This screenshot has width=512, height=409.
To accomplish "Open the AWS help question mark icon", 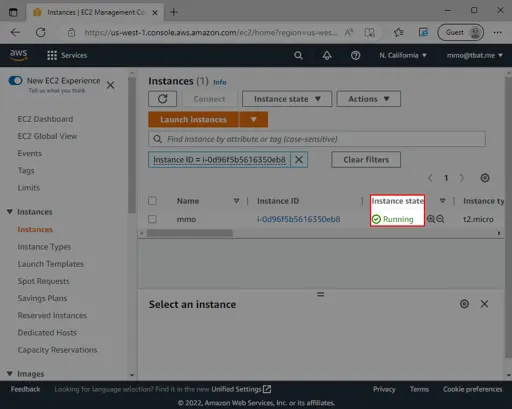I will 355,55.
